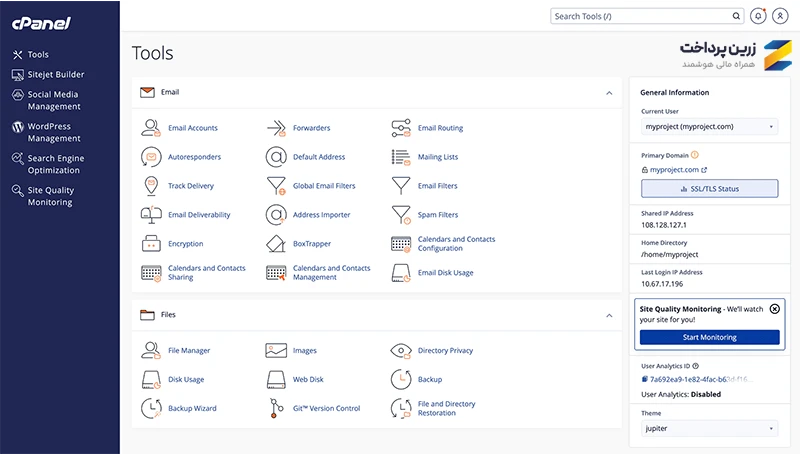This screenshot has height=454, width=800.
Task: Dismiss the Site Quality Monitoring banner
Action: (x=774, y=309)
